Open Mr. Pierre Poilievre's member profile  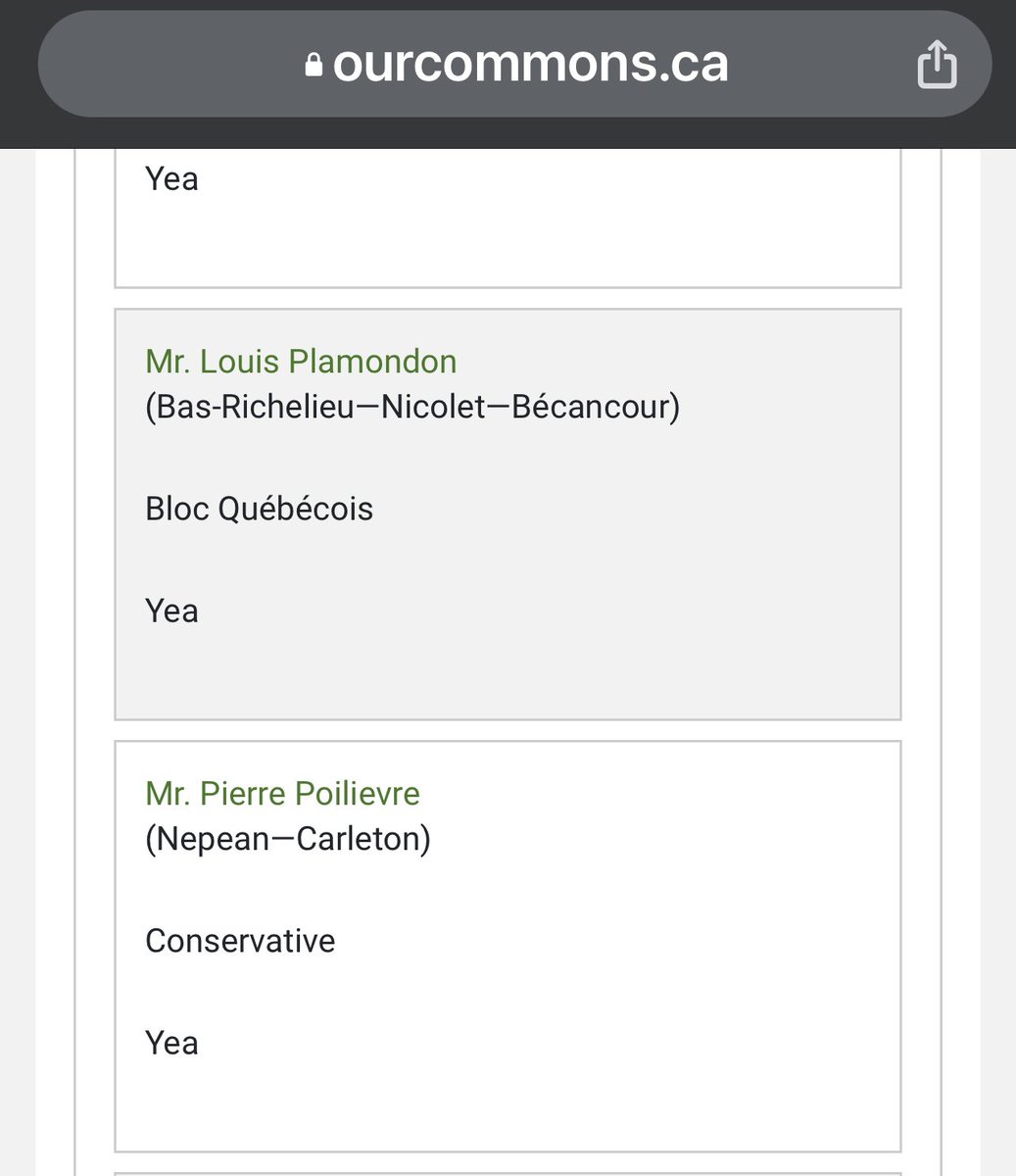[282, 793]
